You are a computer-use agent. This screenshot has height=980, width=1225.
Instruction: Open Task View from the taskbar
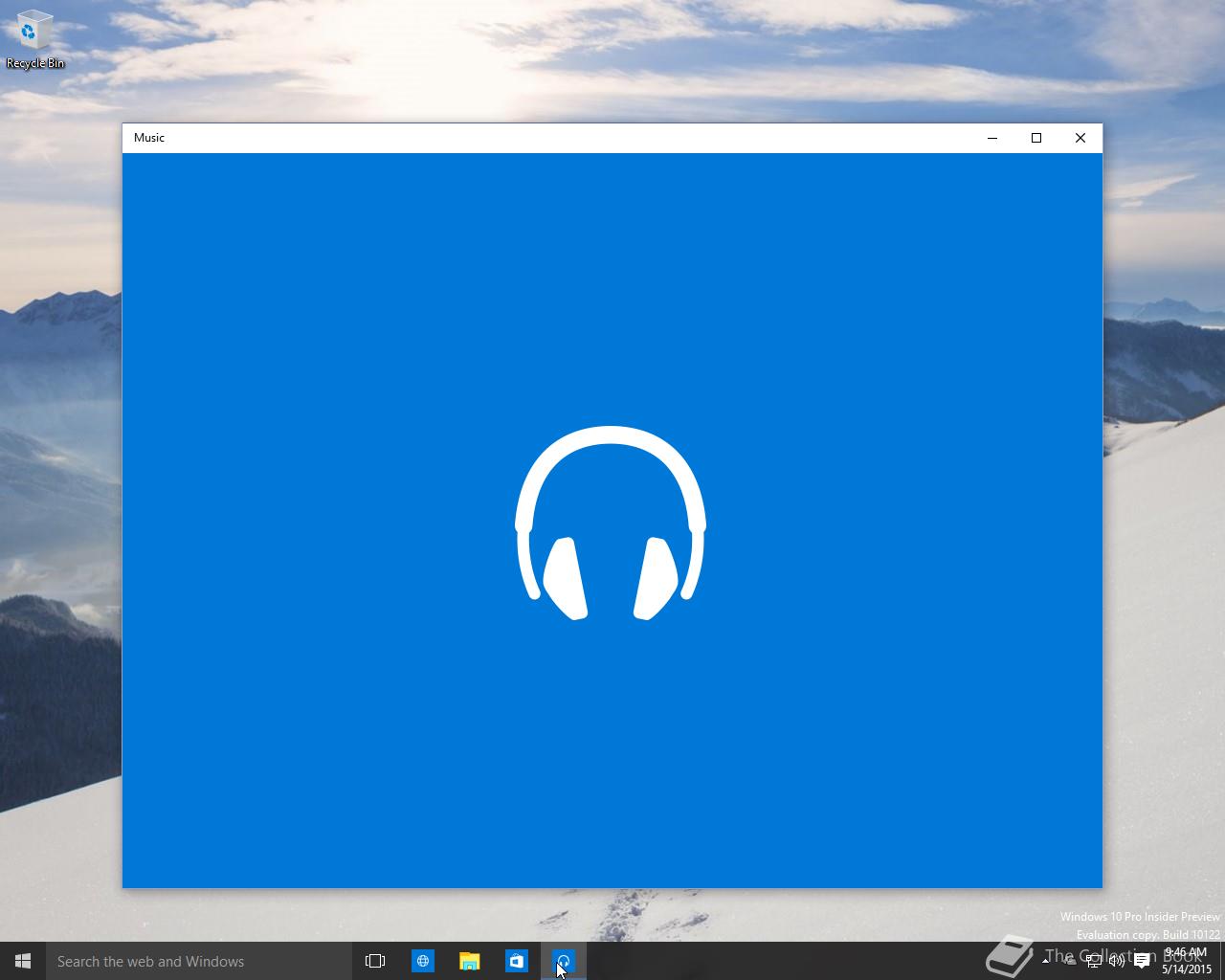tap(375, 961)
